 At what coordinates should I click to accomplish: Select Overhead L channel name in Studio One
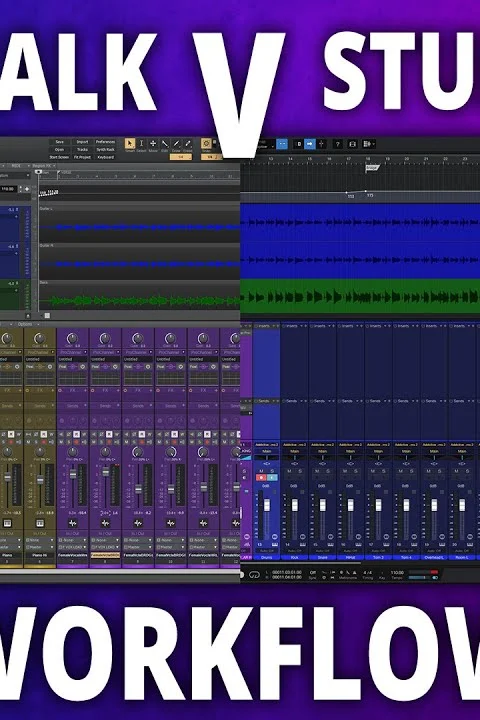tap(434, 557)
